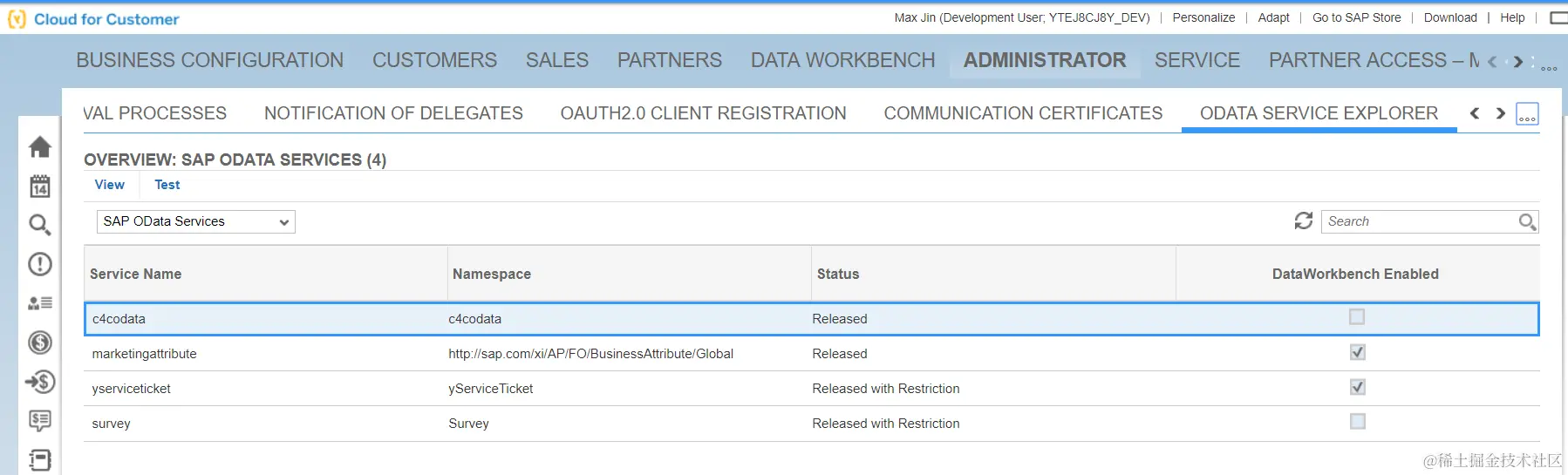Open the Data Workbench work center

click(x=842, y=60)
